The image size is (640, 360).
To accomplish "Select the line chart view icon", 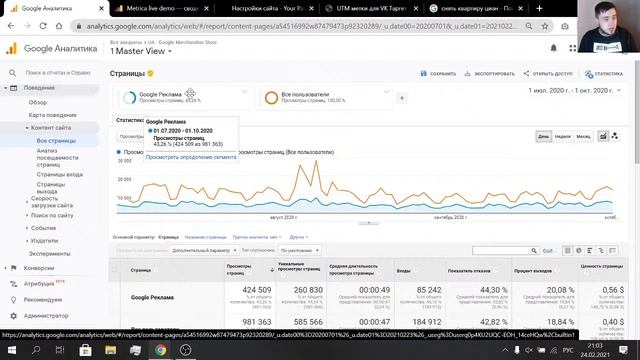I will coord(603,136).
